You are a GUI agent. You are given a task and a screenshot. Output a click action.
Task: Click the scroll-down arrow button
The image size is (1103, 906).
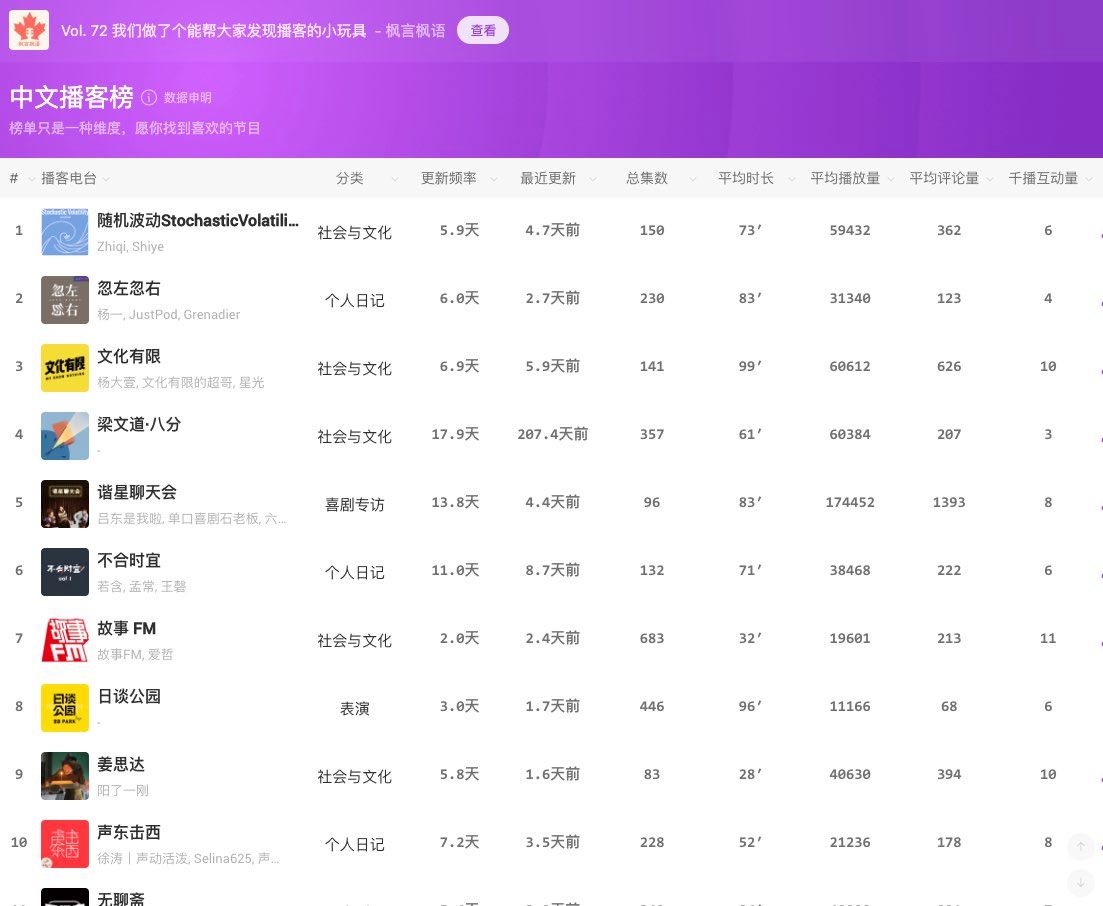pos(1080,883)
